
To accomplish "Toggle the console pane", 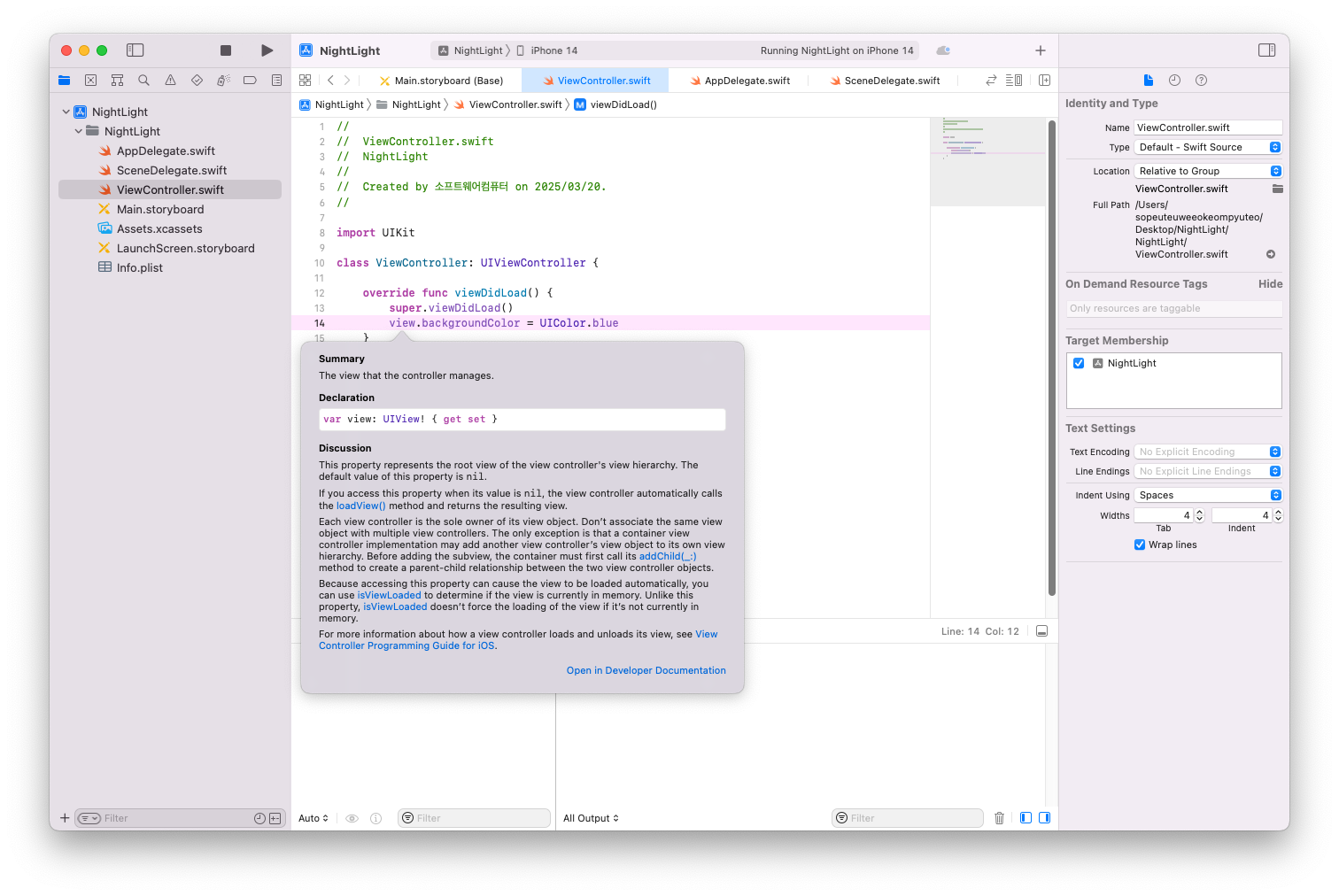I will pos(1045,818).
